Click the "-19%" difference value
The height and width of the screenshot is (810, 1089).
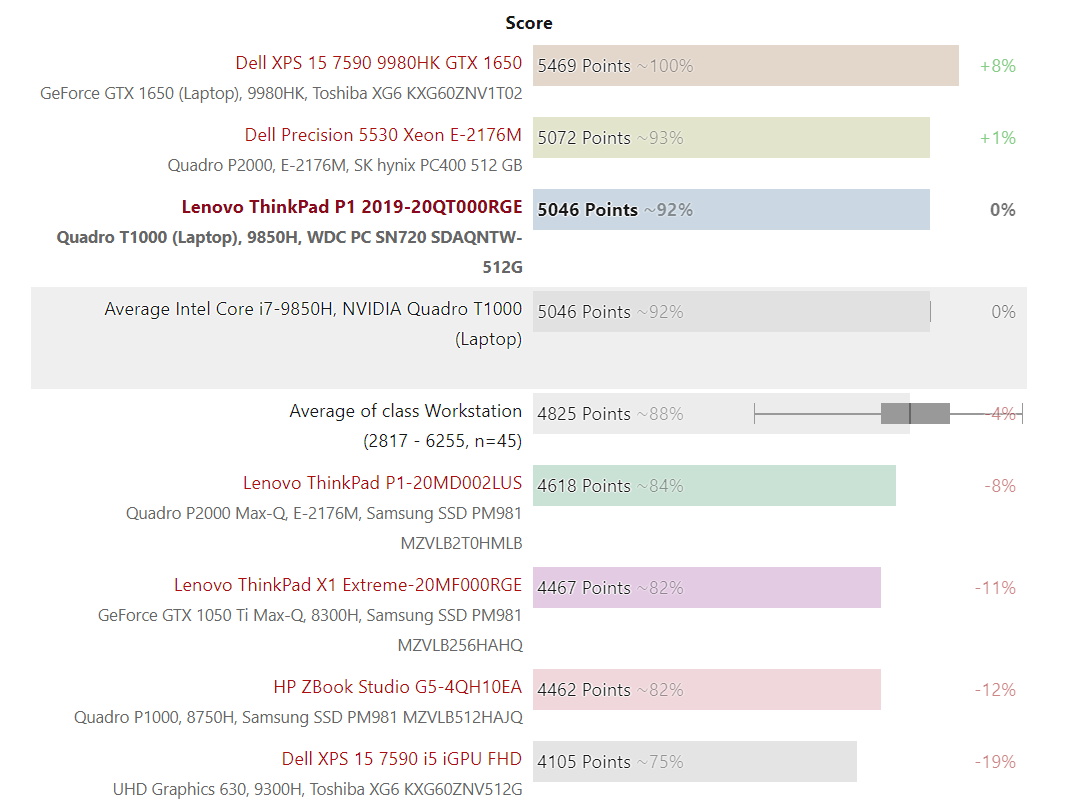[x=995, y=762]
